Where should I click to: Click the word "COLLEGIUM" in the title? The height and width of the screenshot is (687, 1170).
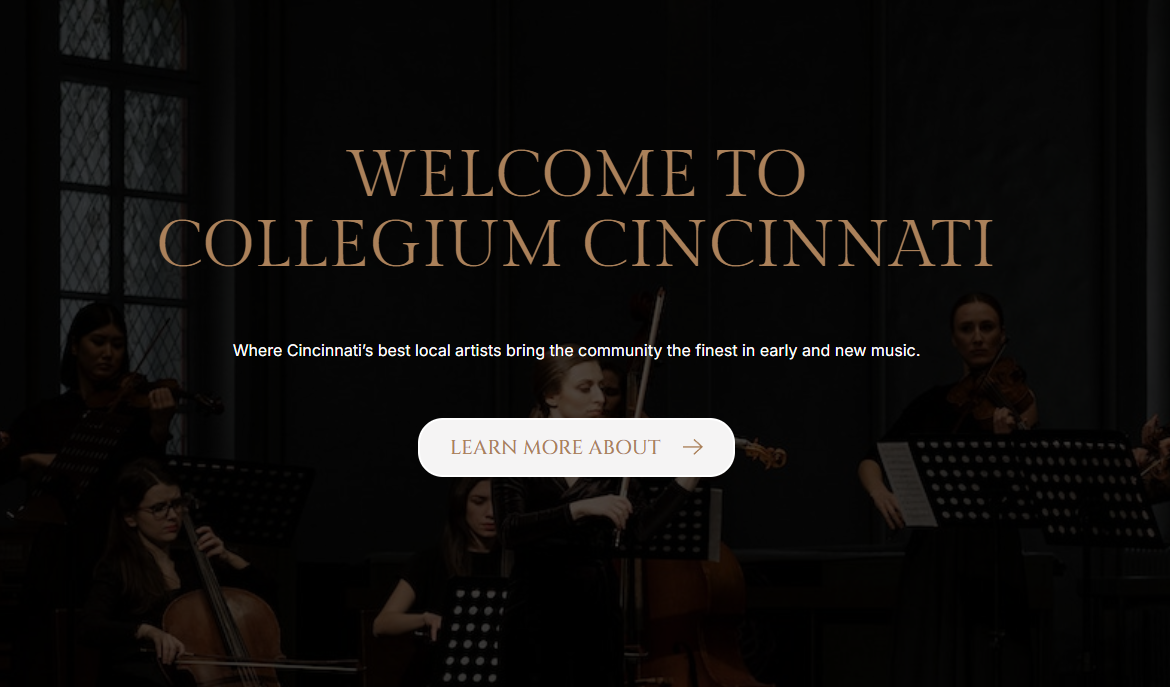click(x=360, y=243)
